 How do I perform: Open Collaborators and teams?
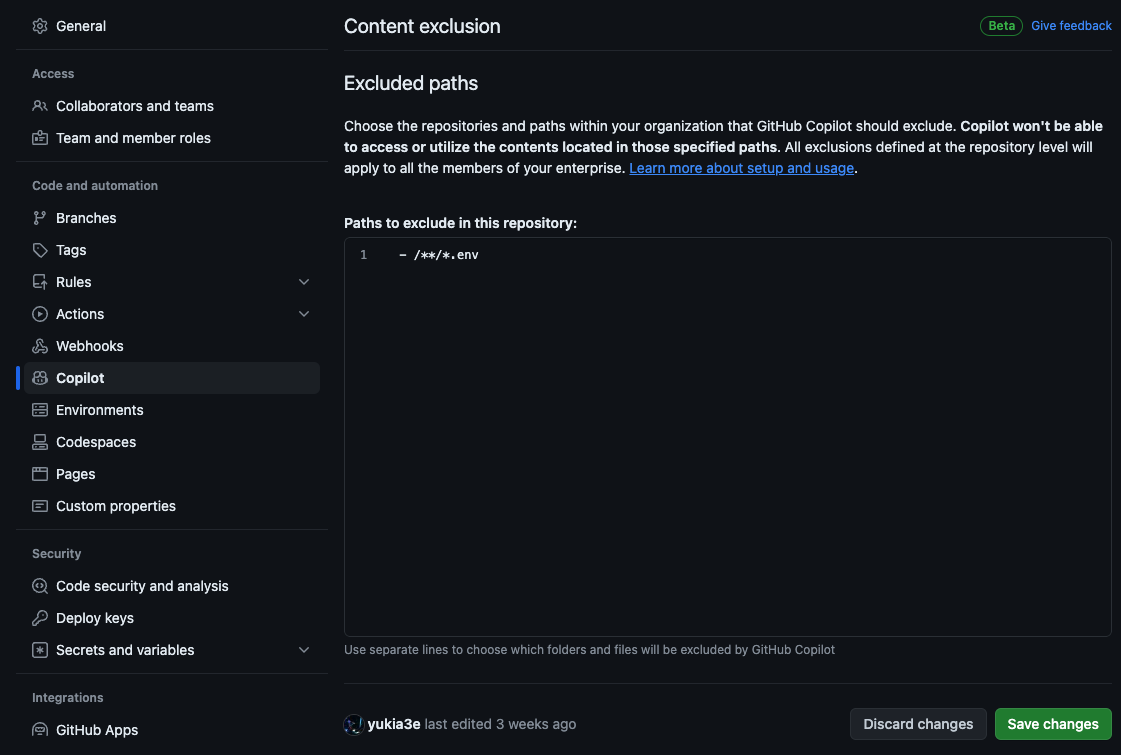click(x=133, y=106)
